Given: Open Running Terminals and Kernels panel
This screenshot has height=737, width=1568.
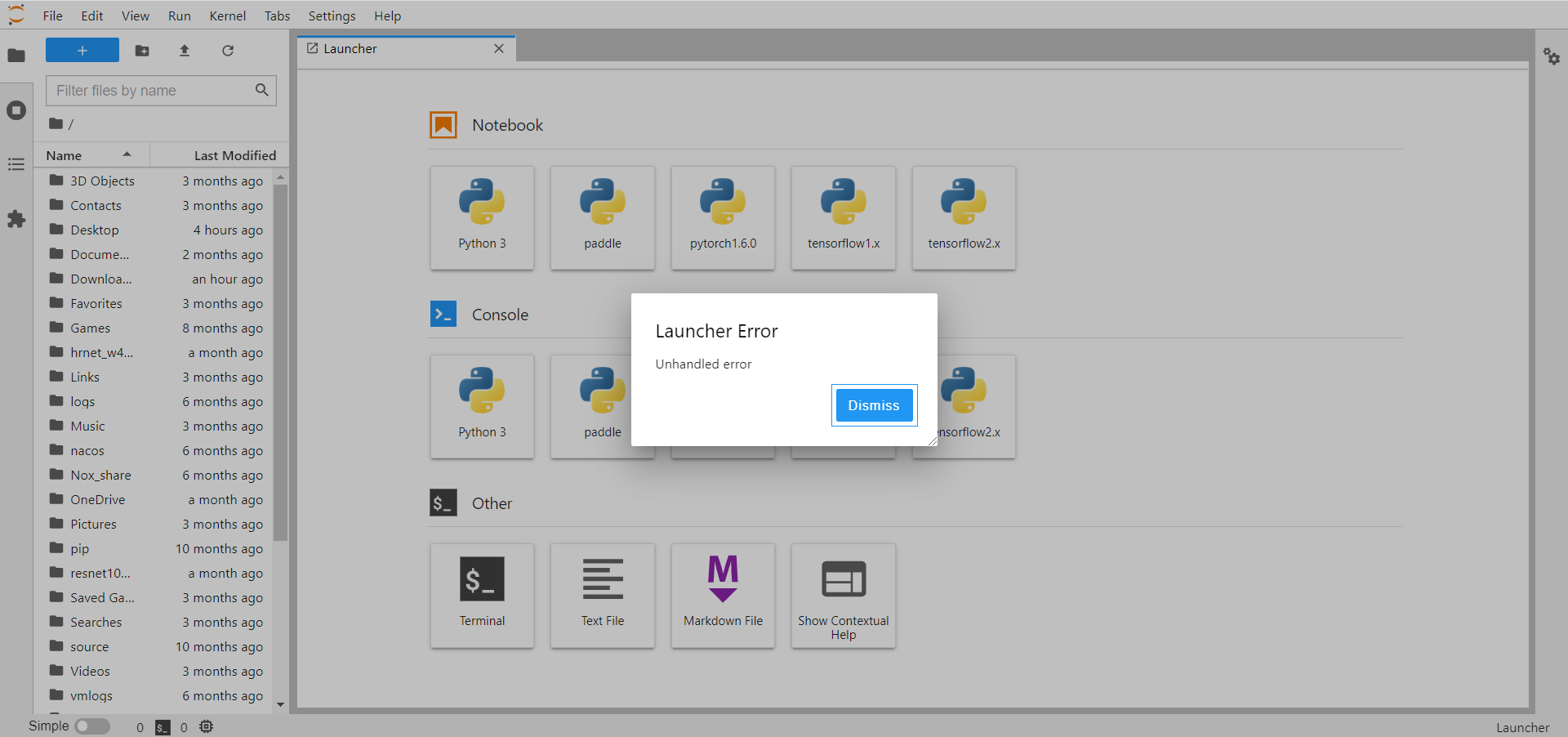Looking at the screenshot, I should click(x=16, y=110).
